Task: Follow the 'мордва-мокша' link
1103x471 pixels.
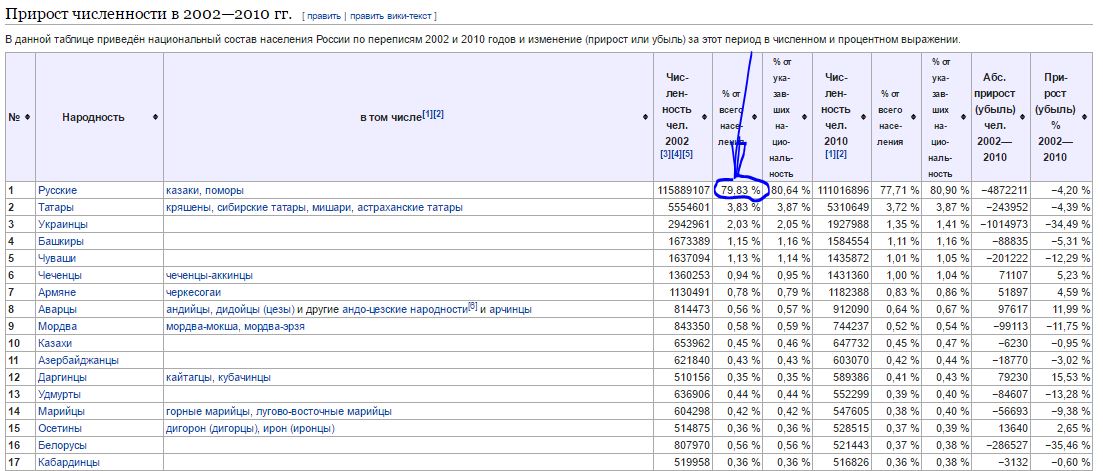Action: [202, 326]
